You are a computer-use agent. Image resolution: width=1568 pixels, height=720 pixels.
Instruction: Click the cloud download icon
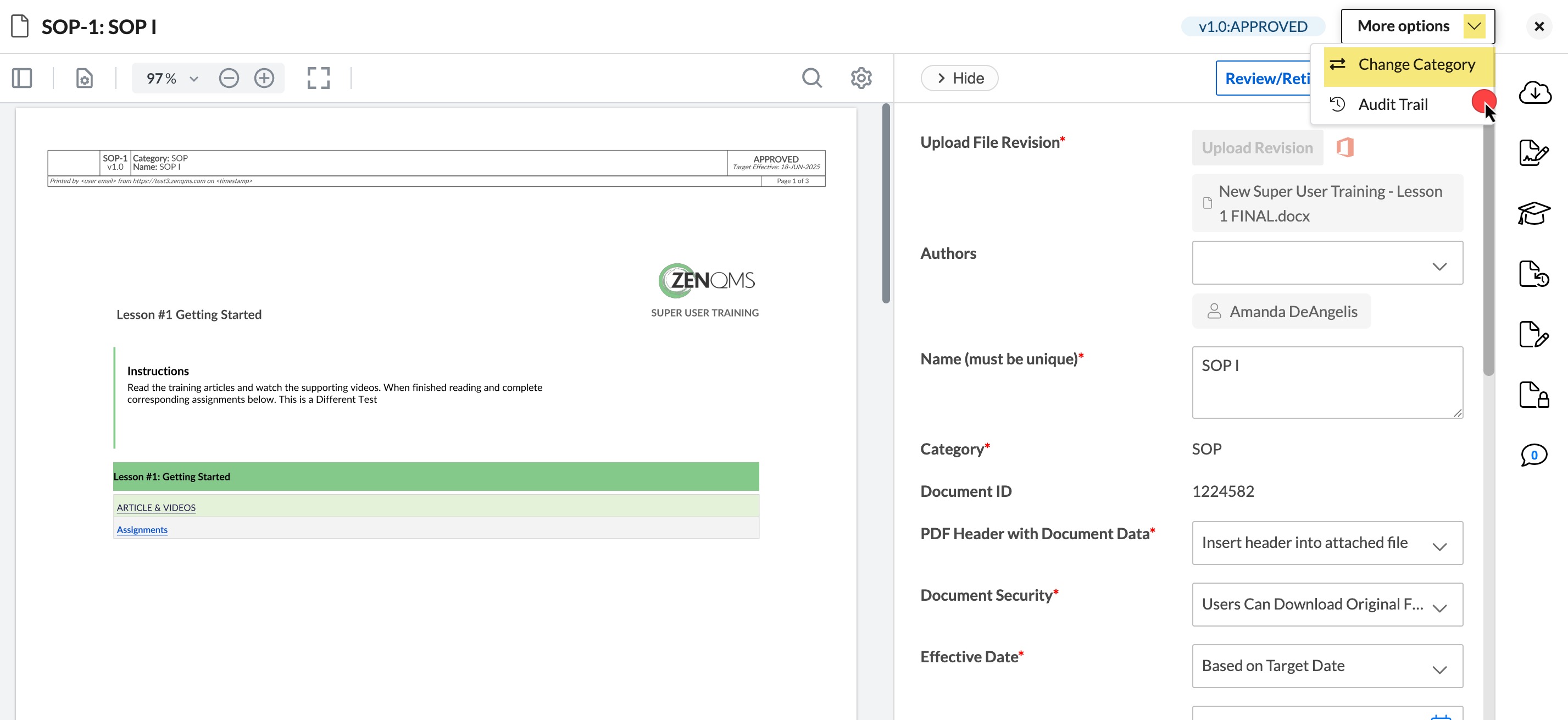[1534, 92]
